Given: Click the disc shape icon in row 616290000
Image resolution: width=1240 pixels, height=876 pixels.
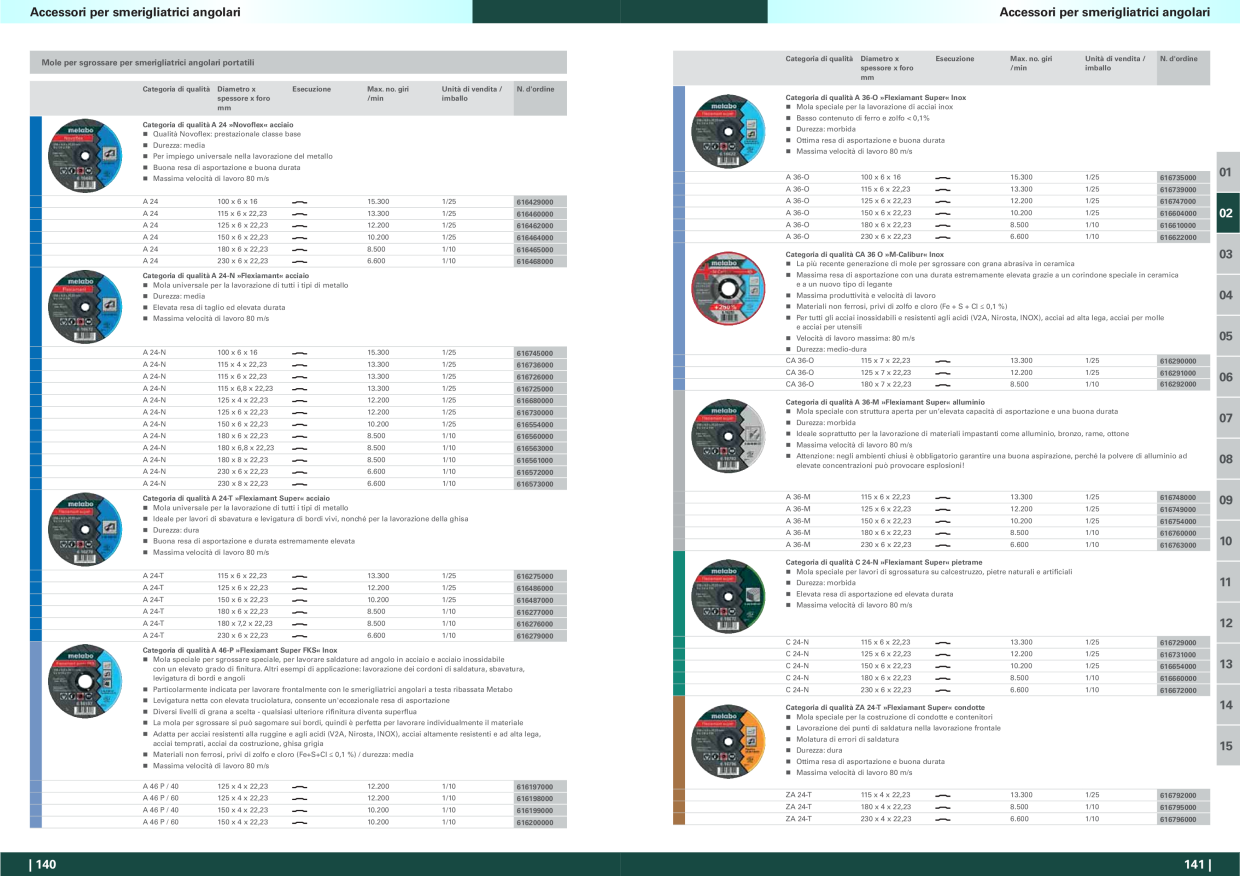Looking at the screenshot, I should (x=942, y=361).
